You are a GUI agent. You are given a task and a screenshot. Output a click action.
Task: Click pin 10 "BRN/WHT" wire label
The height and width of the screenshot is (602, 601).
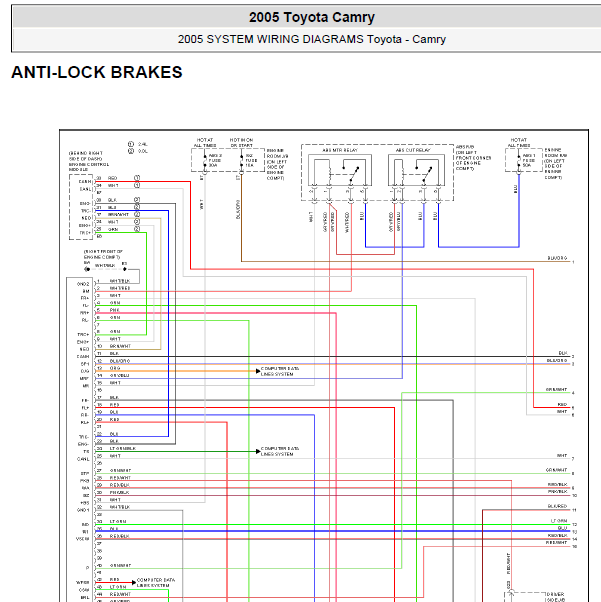(120, 346)
